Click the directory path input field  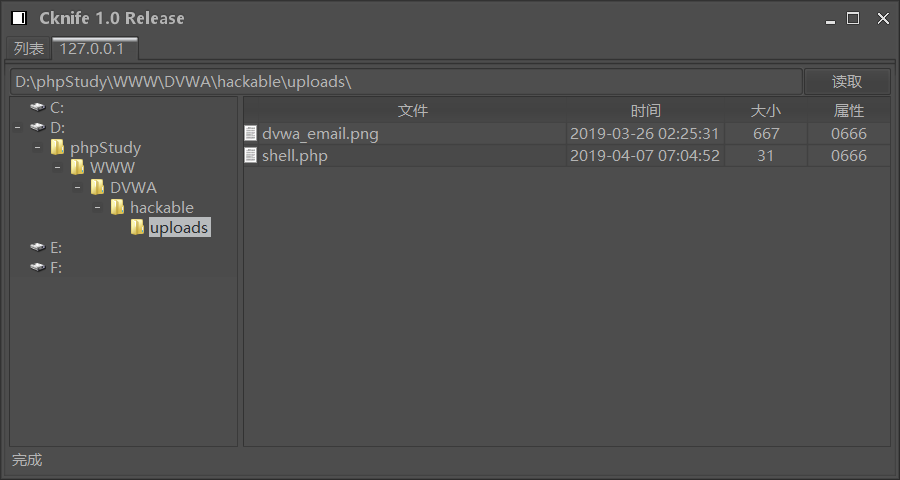[405, 82]
